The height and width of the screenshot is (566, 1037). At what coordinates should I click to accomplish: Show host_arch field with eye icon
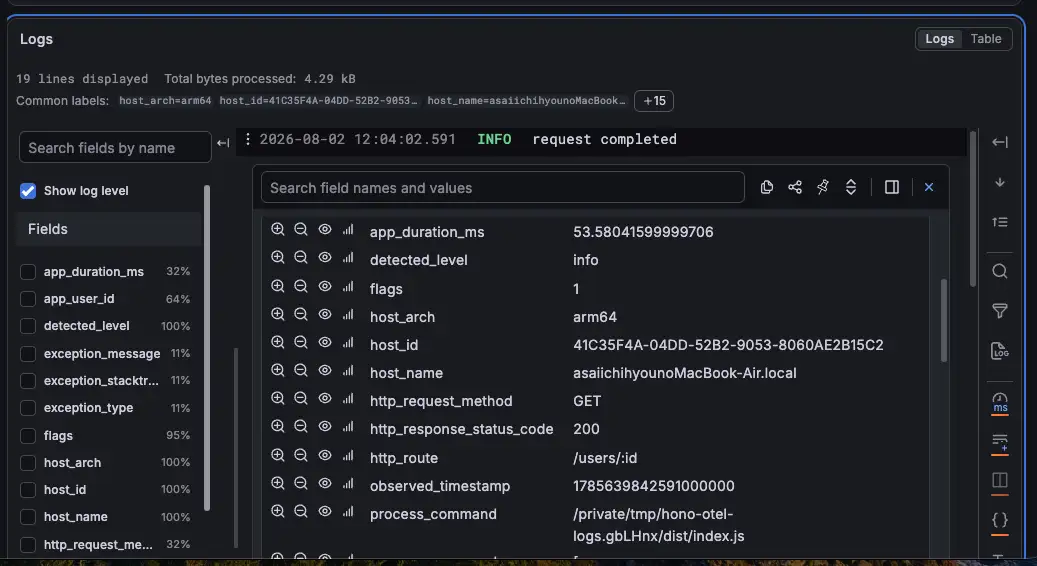coord(325,313)
